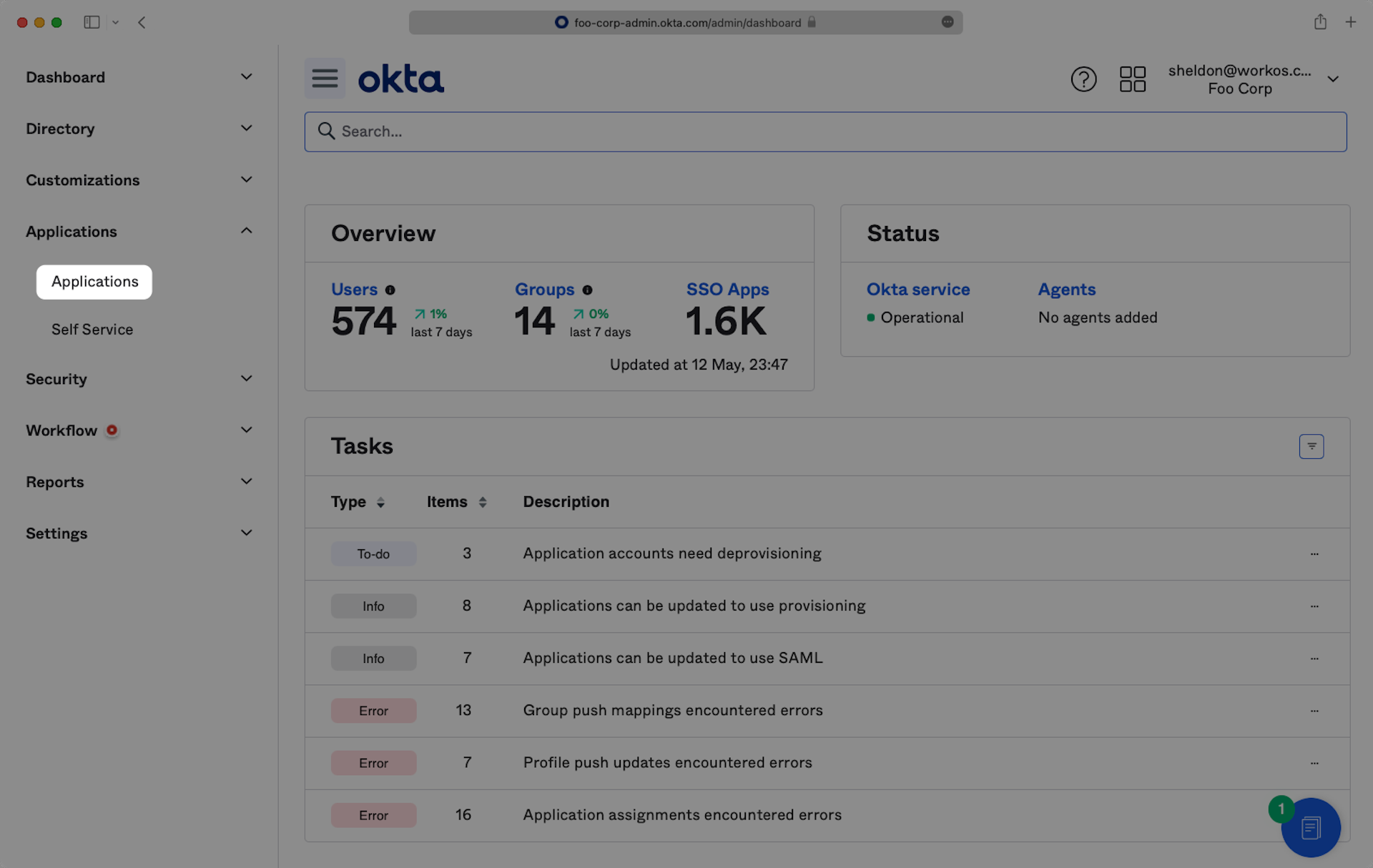Sort tasks by Type column
Image resolution: width=1373 pixels, height=868 pixels.
click(380, 503)
